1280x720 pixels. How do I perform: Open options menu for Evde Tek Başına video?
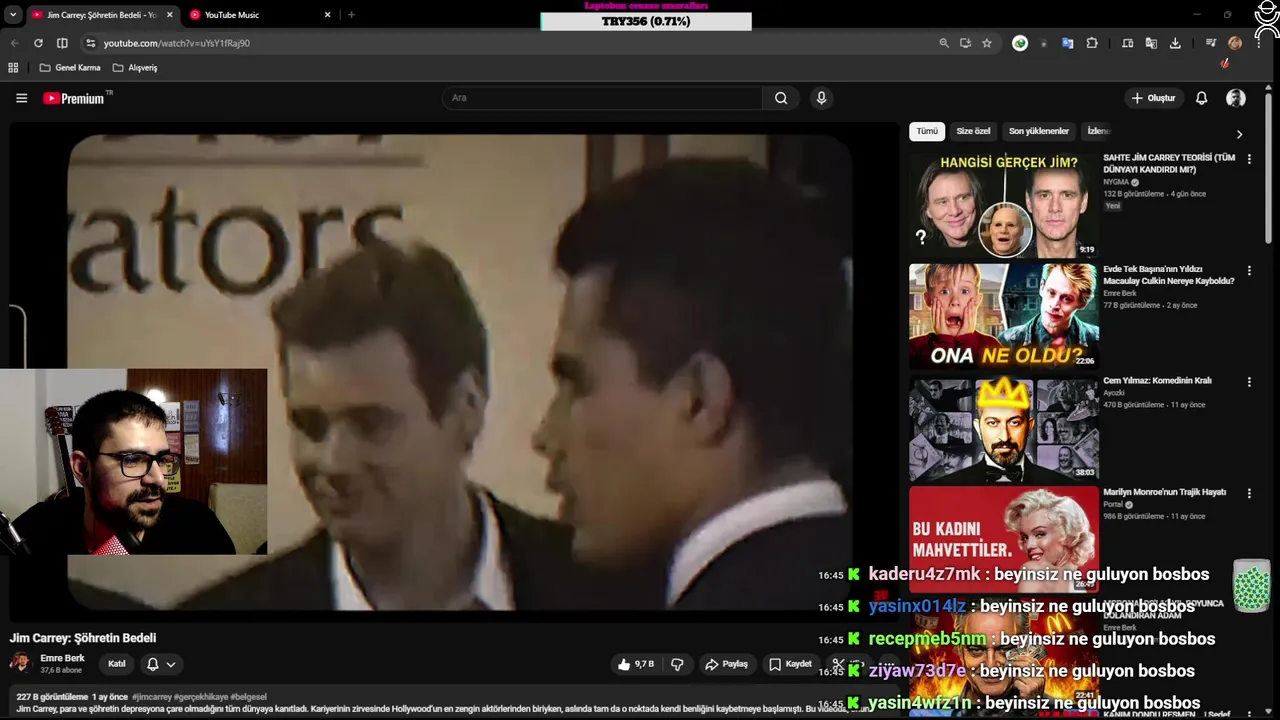[1248, 271]
